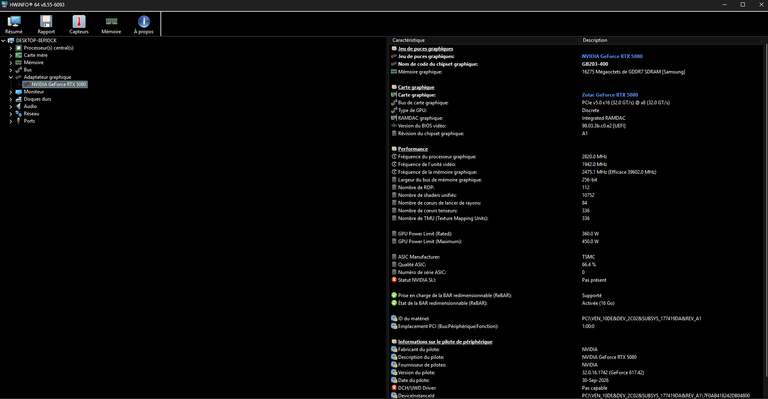Click the DESKTOP computer icon in tree

(x=11, y=41)
